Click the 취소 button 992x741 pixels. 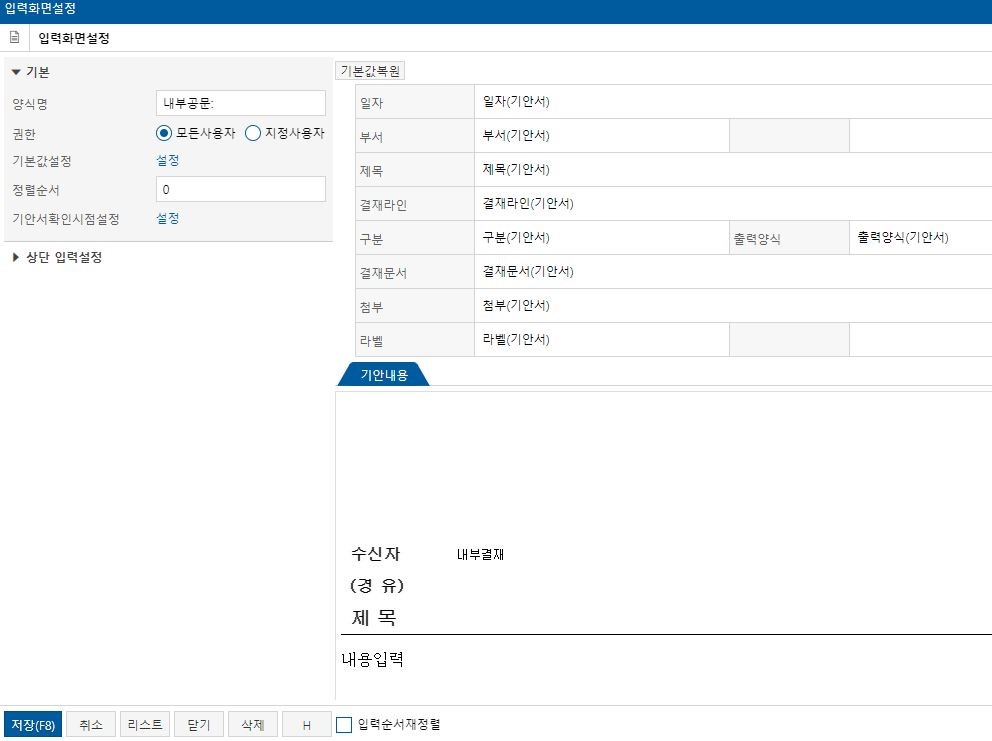point(91,725)
